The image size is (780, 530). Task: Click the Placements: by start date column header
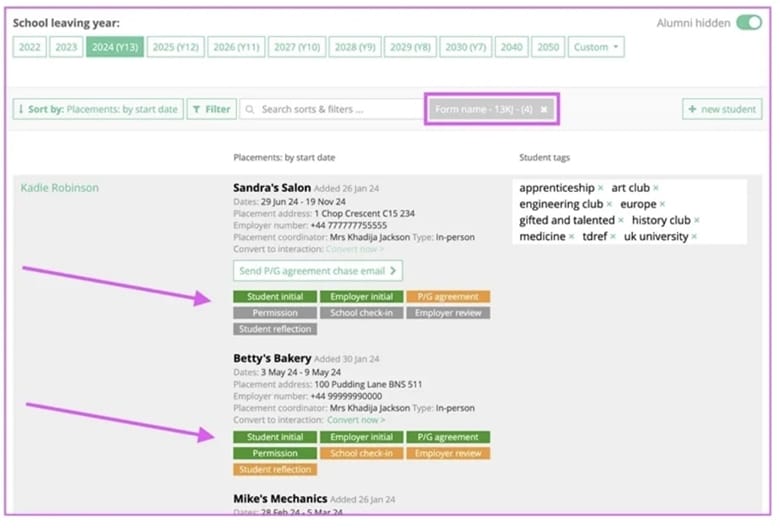284,158
